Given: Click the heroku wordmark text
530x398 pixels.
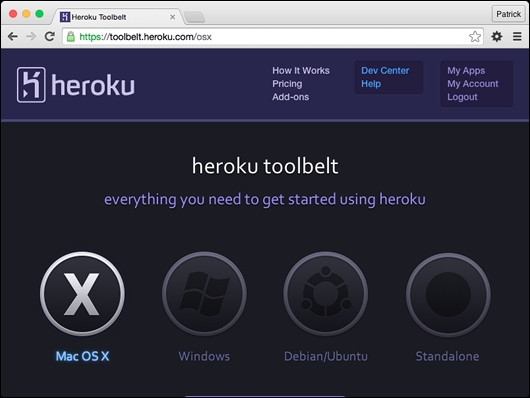Looking at the screenshot, I should (x=93, y=85).
